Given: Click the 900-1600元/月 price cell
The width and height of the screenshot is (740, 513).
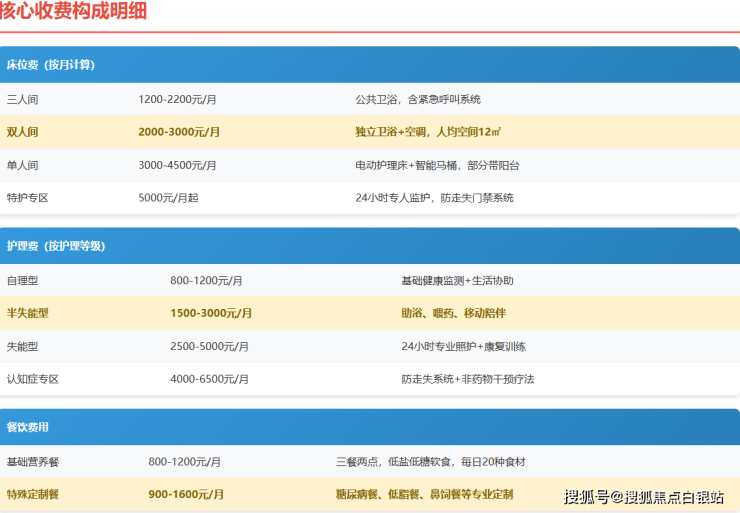Looking at the screenshot, I should pyautogui.click(x=186, y=495).
